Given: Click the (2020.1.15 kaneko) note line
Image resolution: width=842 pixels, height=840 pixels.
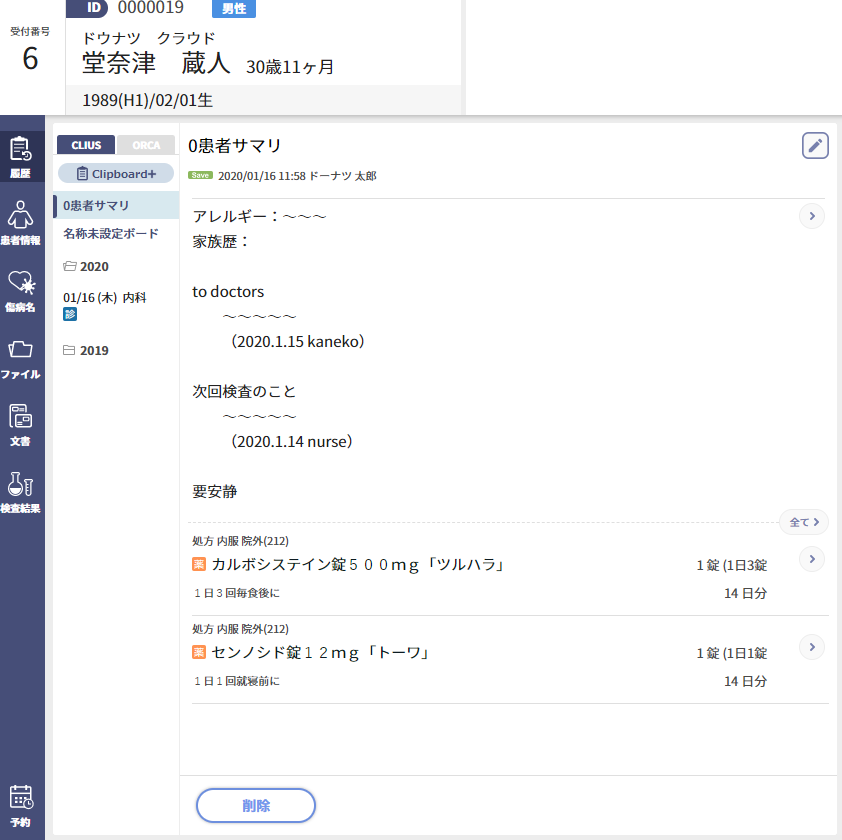Looking at the screenshot, I should point(297,342).
